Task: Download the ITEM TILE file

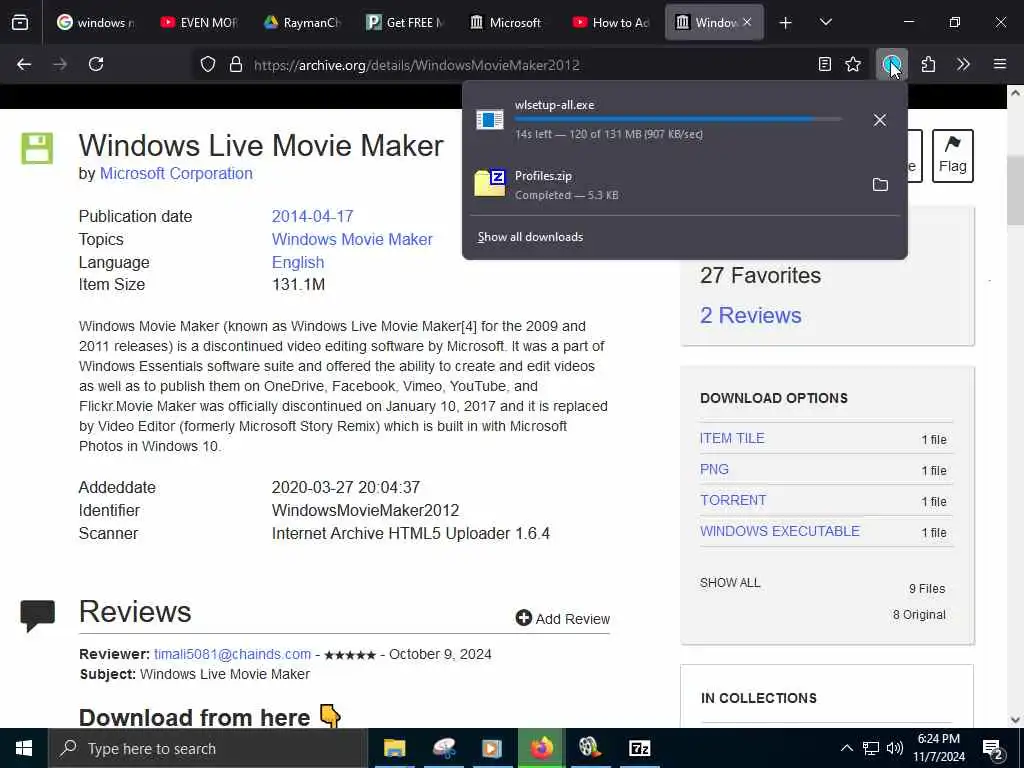Action: point(732,438)
